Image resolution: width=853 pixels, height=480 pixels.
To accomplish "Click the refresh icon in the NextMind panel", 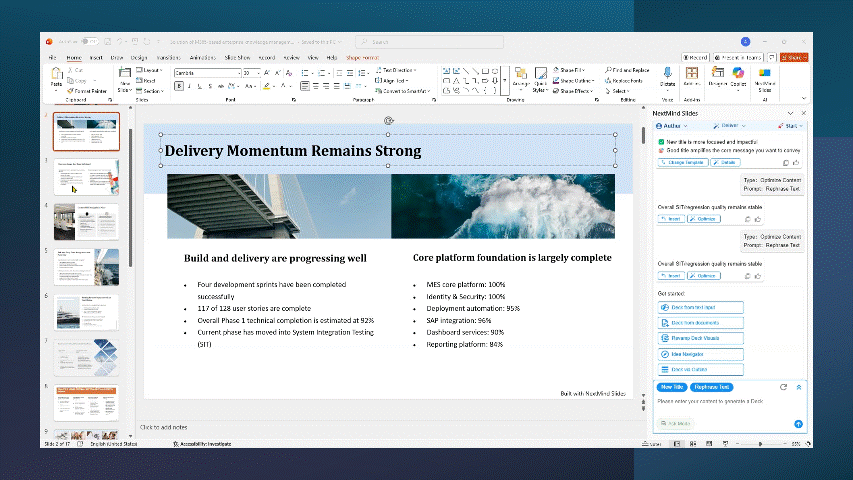I will click(x=783, y=387).
